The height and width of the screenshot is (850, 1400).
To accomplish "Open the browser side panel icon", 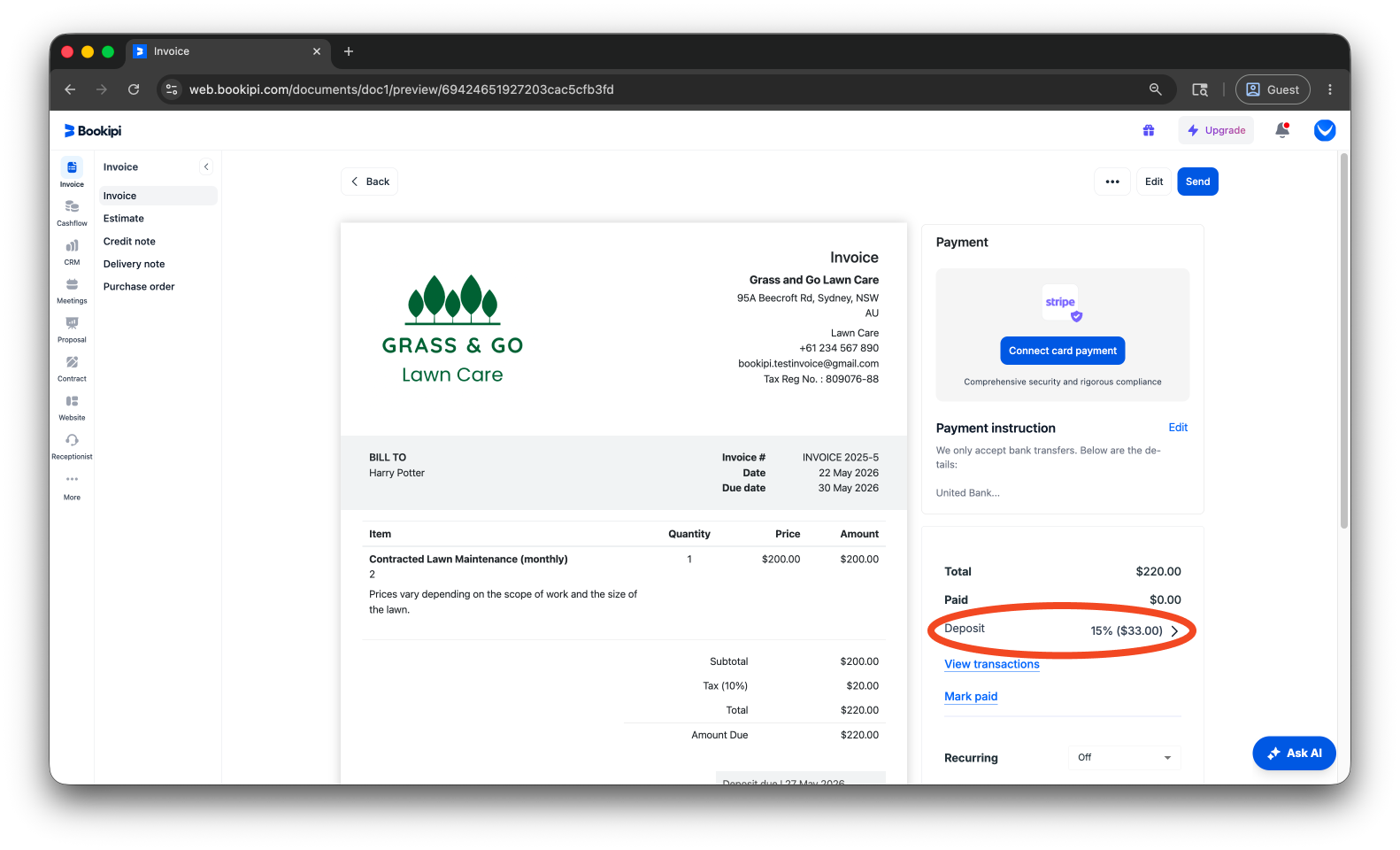I will (x=1200, y=89).
